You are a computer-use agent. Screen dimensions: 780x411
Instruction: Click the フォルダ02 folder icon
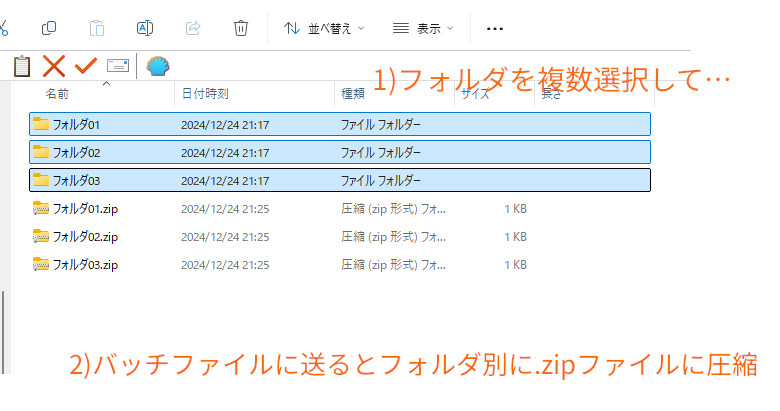point(41,151)
